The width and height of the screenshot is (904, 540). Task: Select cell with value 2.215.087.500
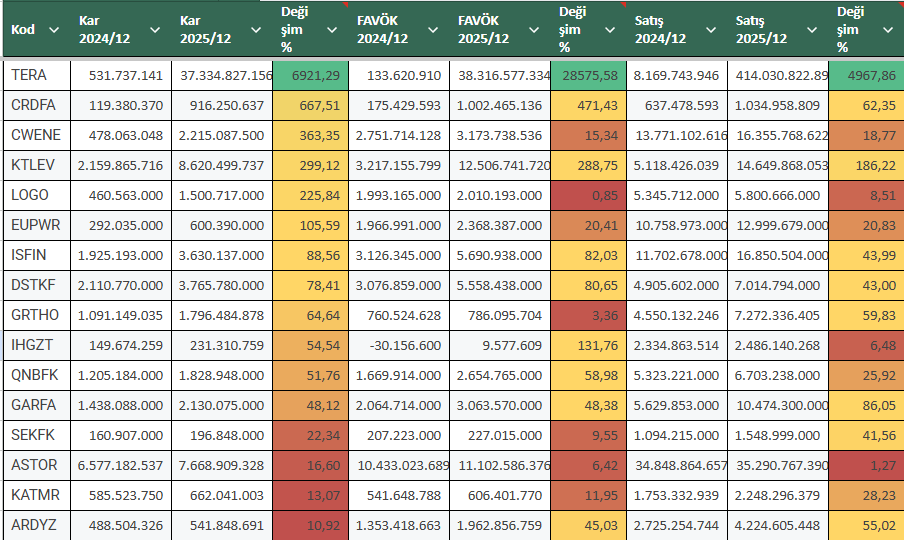(x=222, y=135)
